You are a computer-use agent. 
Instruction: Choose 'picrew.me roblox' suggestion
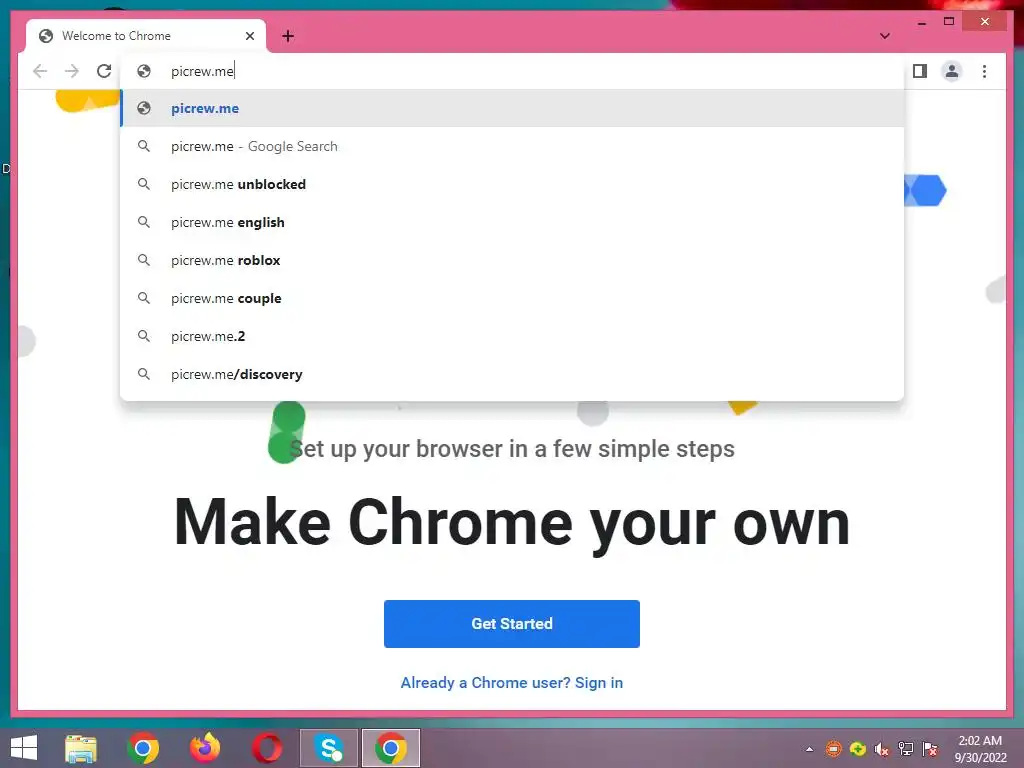pos(512,260)
